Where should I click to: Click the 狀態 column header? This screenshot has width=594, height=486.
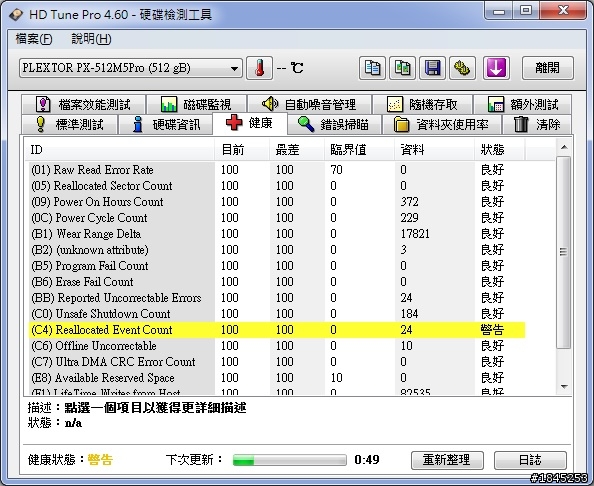[500, 150]
